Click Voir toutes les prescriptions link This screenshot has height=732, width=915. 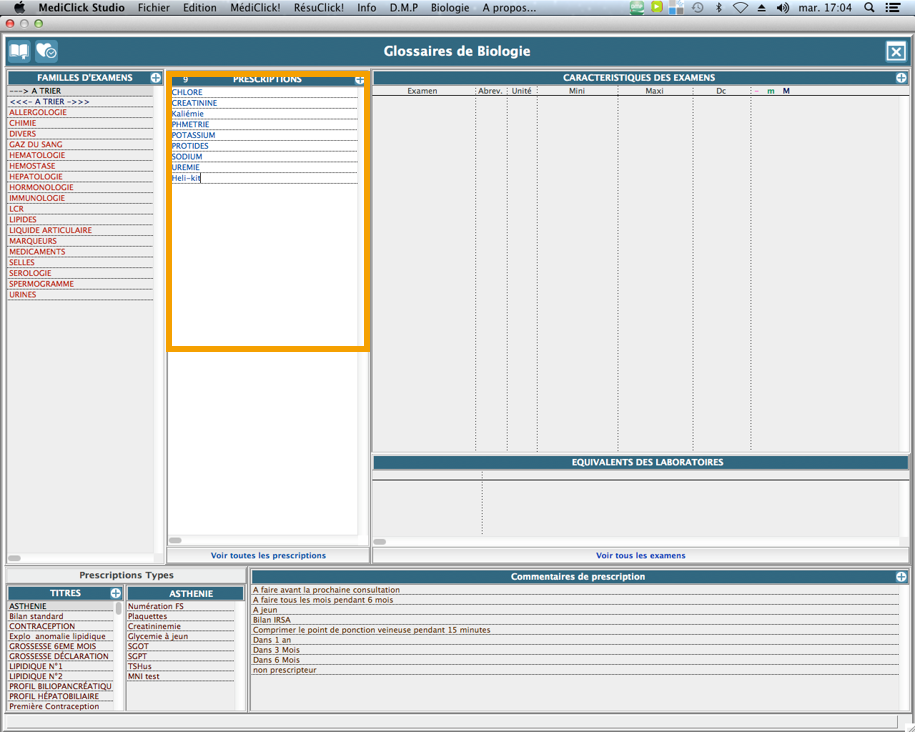coord(268,555)
